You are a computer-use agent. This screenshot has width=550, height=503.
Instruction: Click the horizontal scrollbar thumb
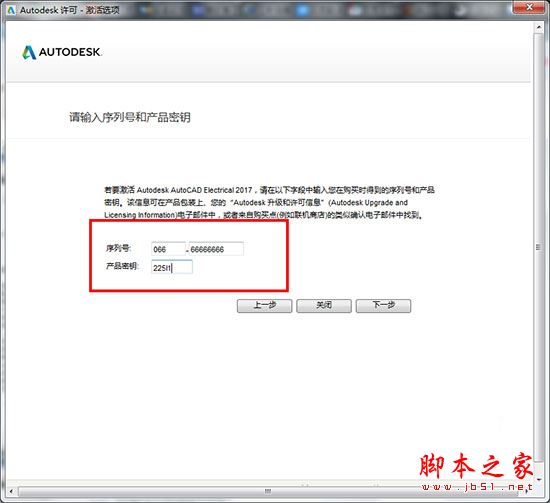268,491
